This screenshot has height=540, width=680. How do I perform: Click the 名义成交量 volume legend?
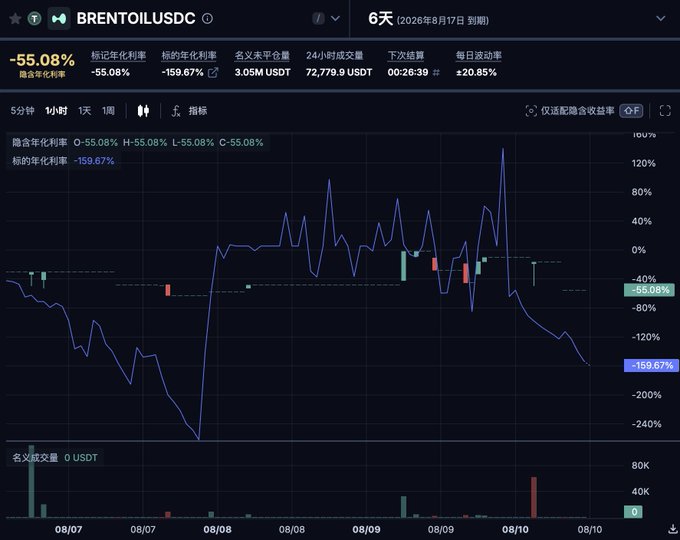pos(35,458)
